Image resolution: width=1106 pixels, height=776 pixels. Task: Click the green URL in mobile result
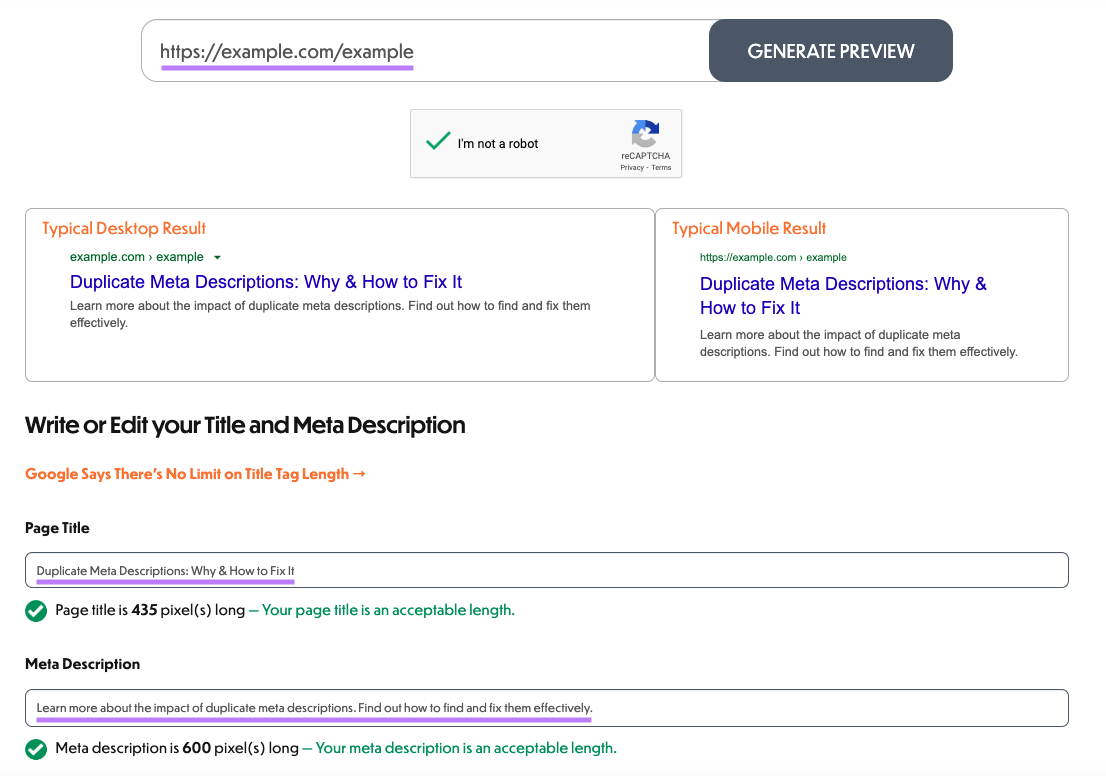tap(772, 257)
